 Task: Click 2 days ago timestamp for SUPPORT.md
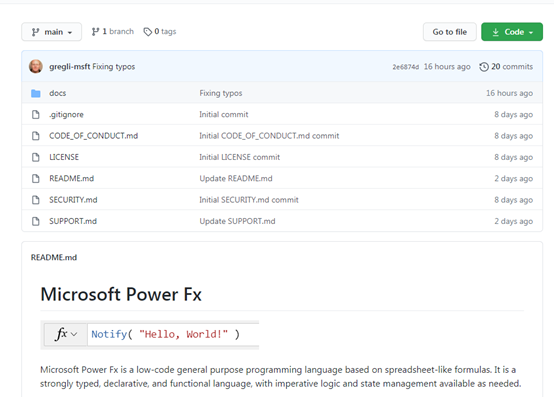point(513,221)
